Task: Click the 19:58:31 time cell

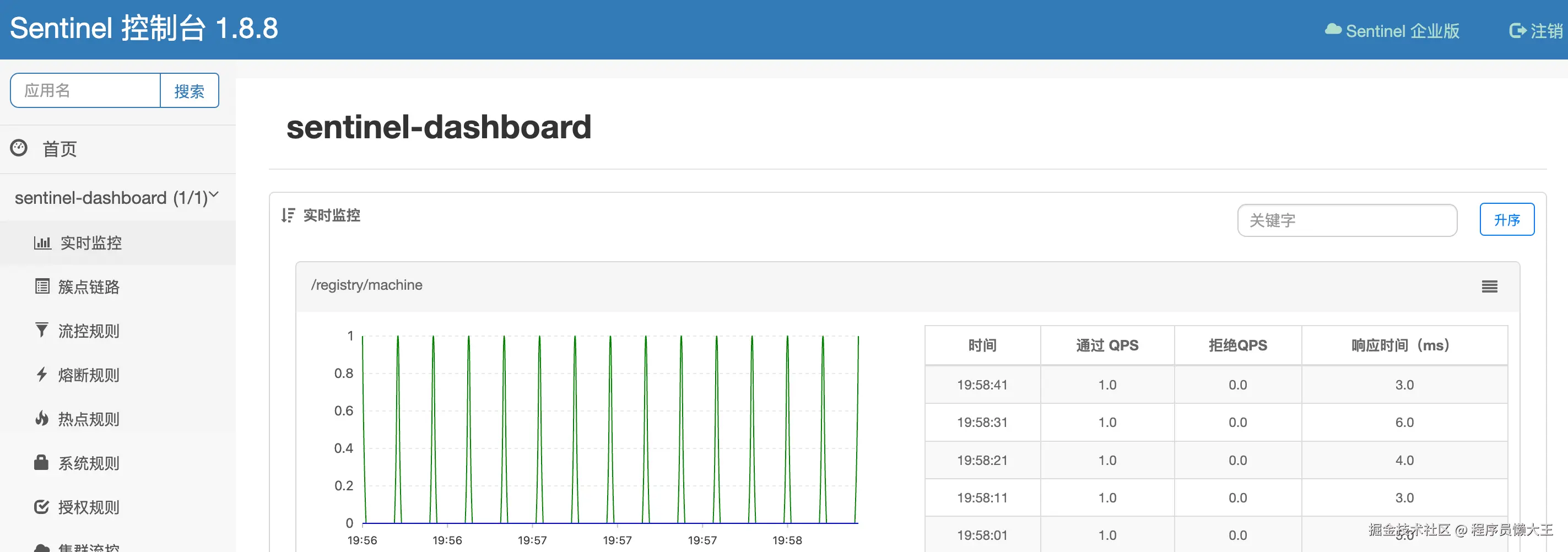Action: pos(982,423)
